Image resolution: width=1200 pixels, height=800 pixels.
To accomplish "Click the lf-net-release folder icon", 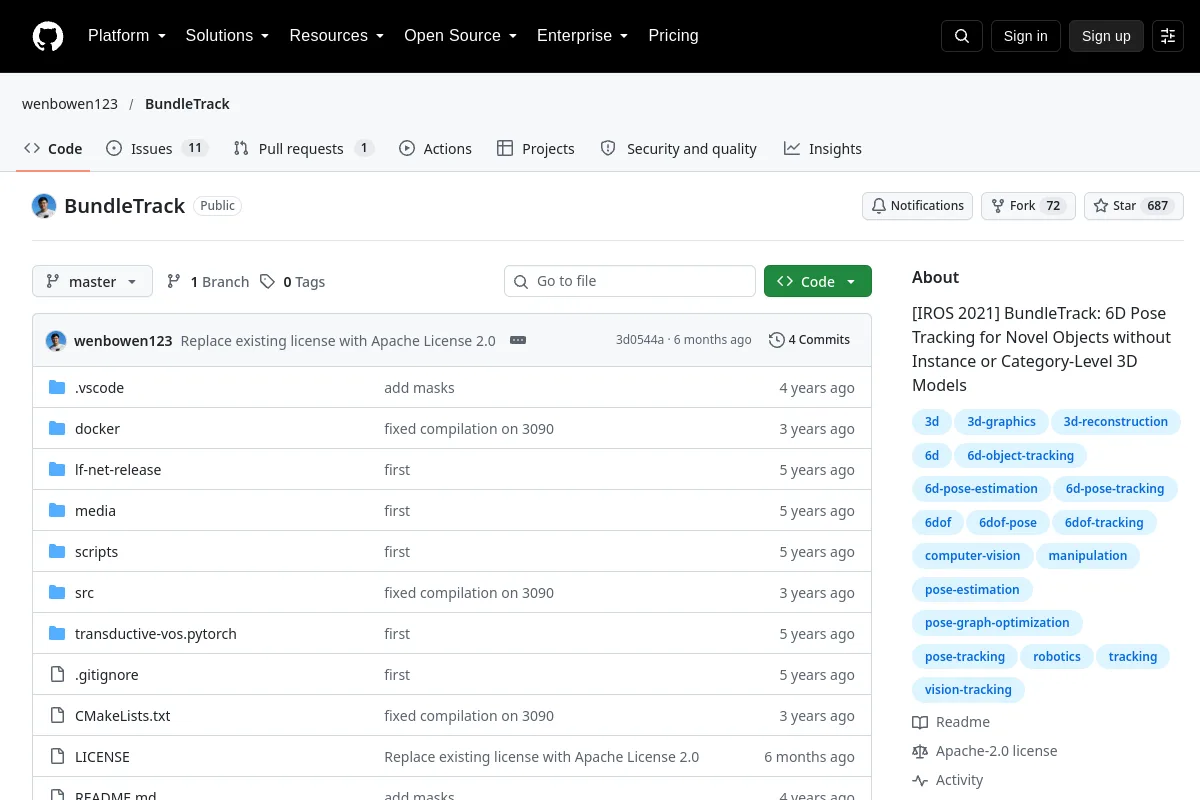I will click(57, 470).
